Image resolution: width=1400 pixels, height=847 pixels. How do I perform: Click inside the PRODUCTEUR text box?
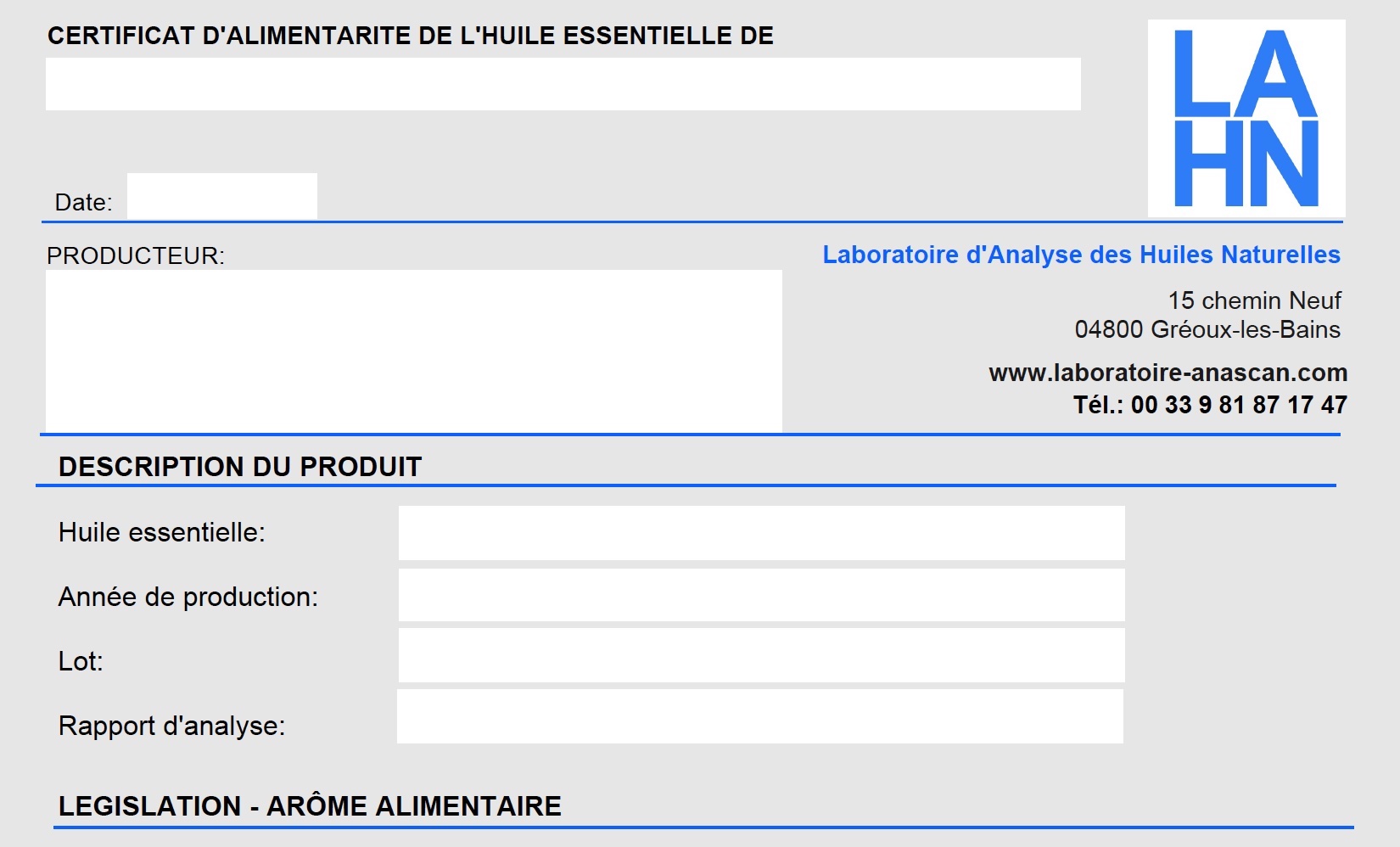click(414, 351)
